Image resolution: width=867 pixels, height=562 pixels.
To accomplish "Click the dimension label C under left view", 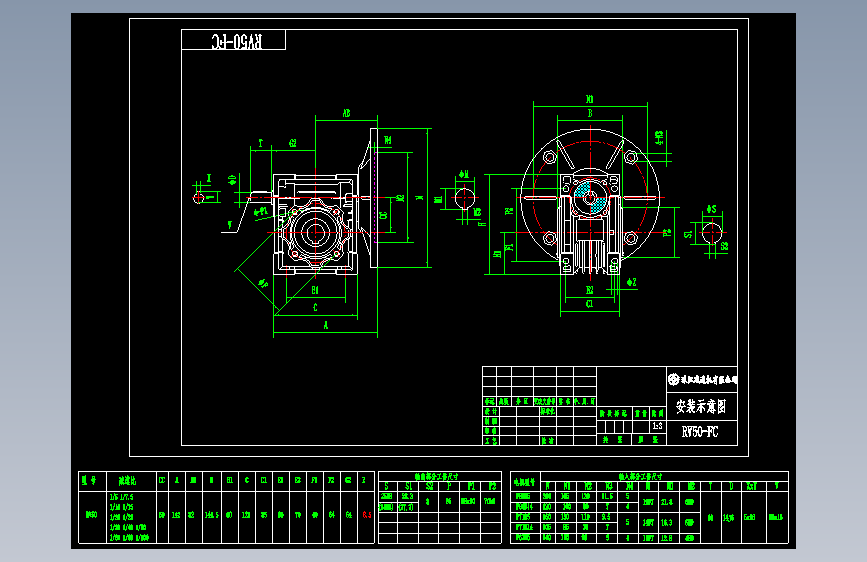I will pos(315,308).
